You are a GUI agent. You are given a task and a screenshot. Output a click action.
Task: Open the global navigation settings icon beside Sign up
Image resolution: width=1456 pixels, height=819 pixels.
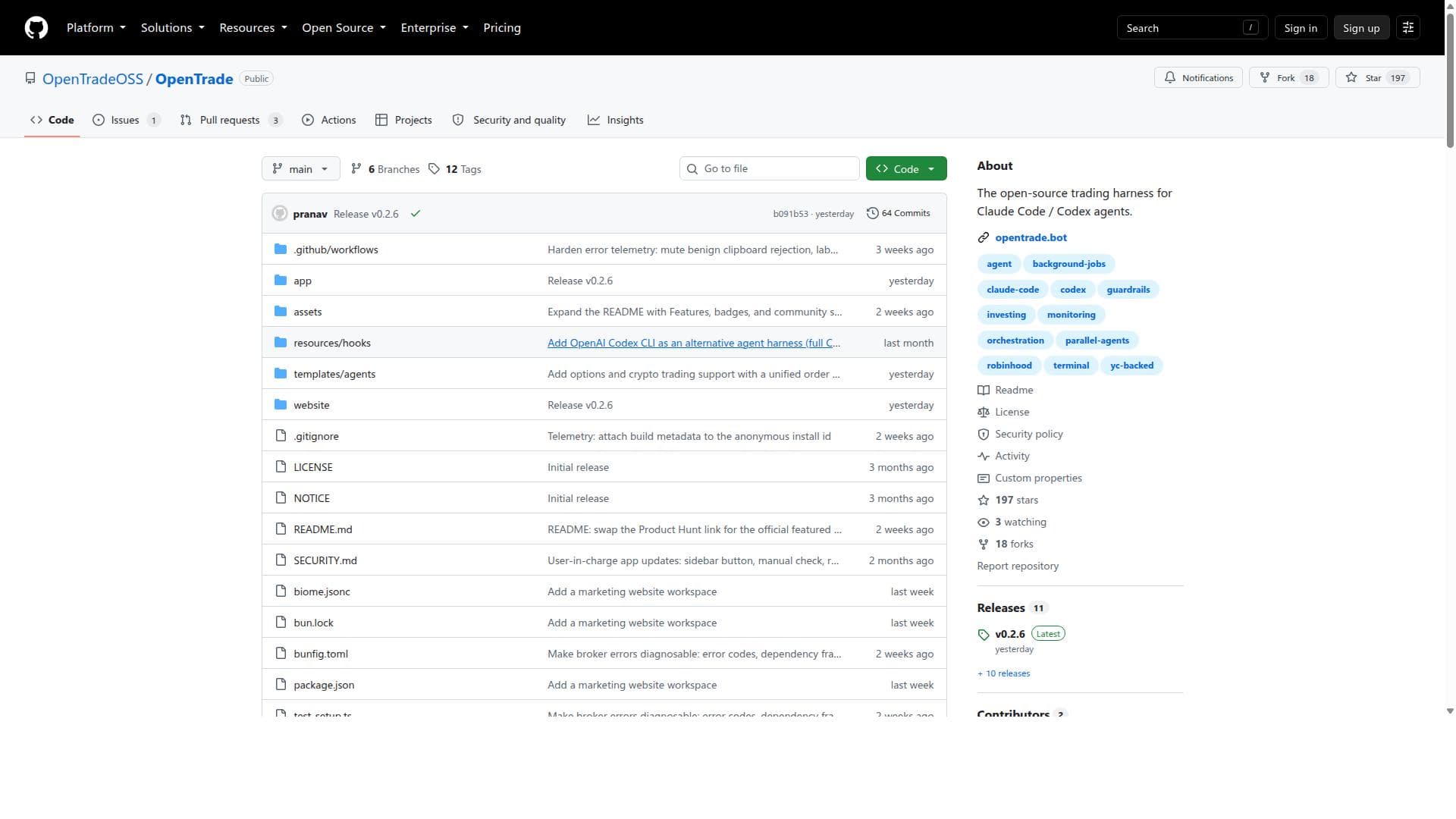pos(1408,28)
